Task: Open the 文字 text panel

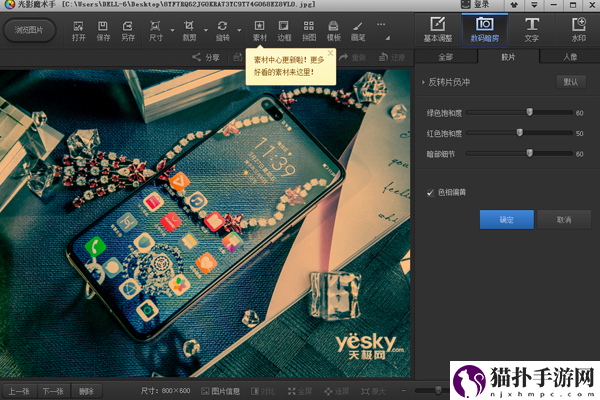Action: click(532, 30)
